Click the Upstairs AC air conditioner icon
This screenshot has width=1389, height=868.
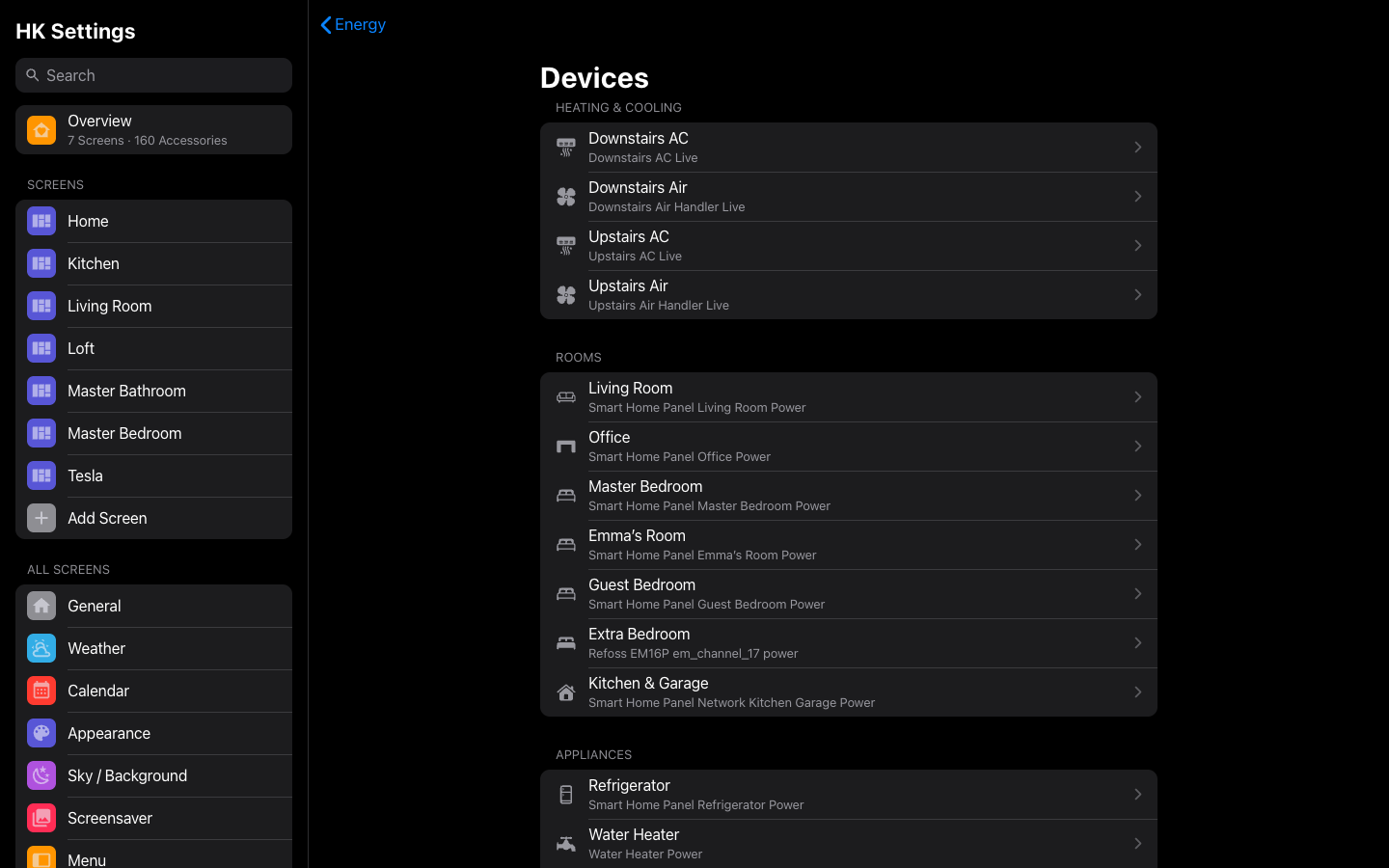[566, 246]
